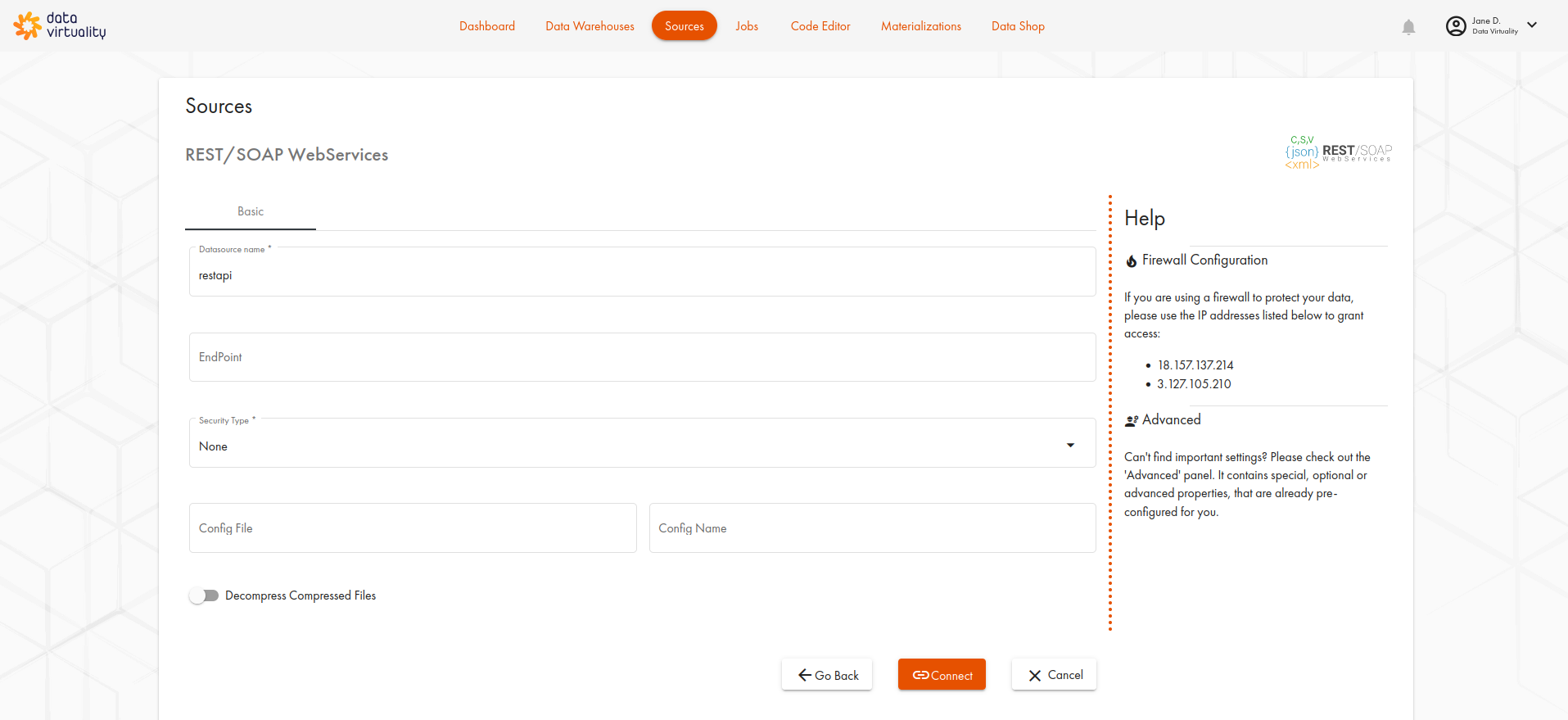Click the Go Back button

point(827,675)
